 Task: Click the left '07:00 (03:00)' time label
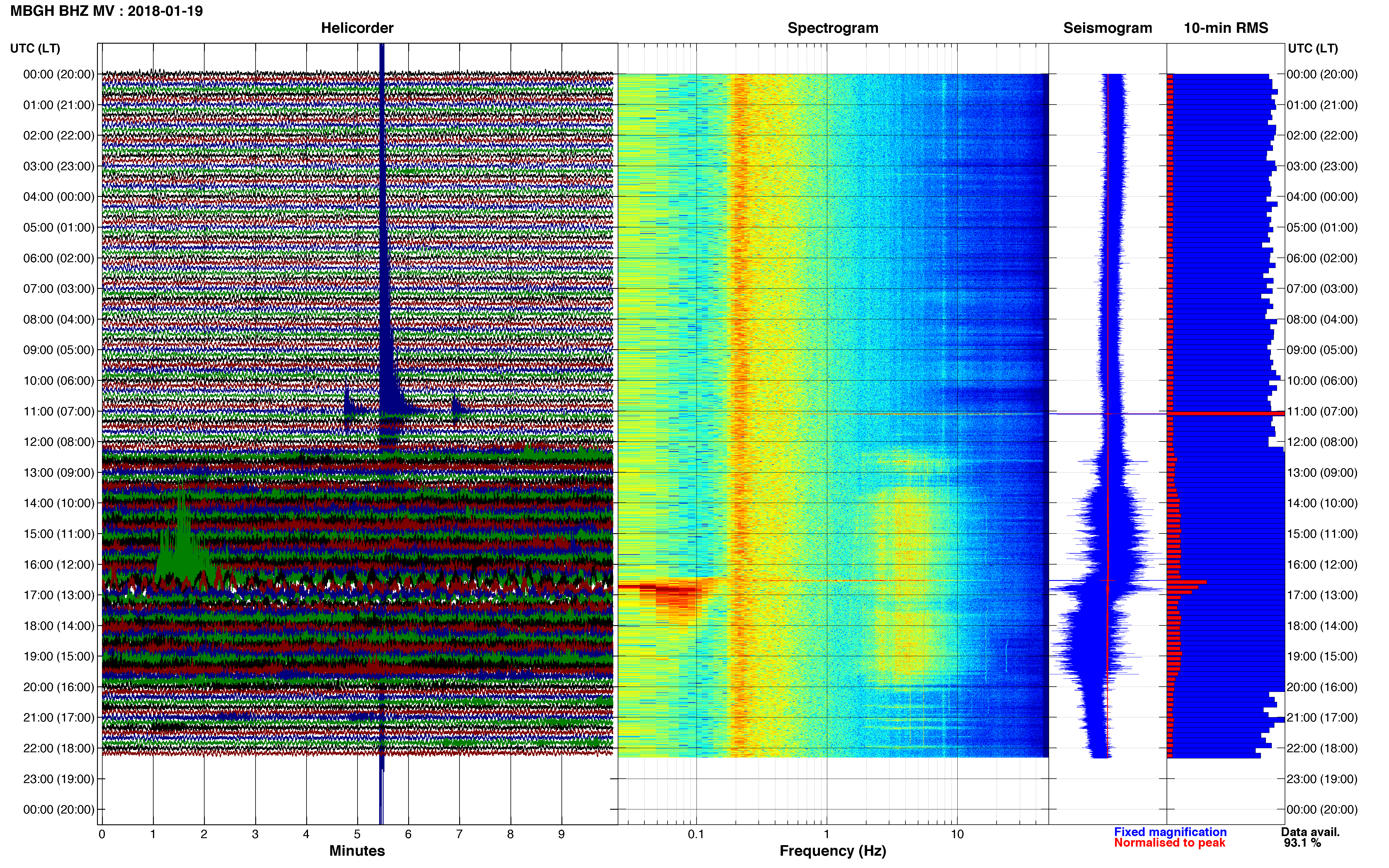59,289
